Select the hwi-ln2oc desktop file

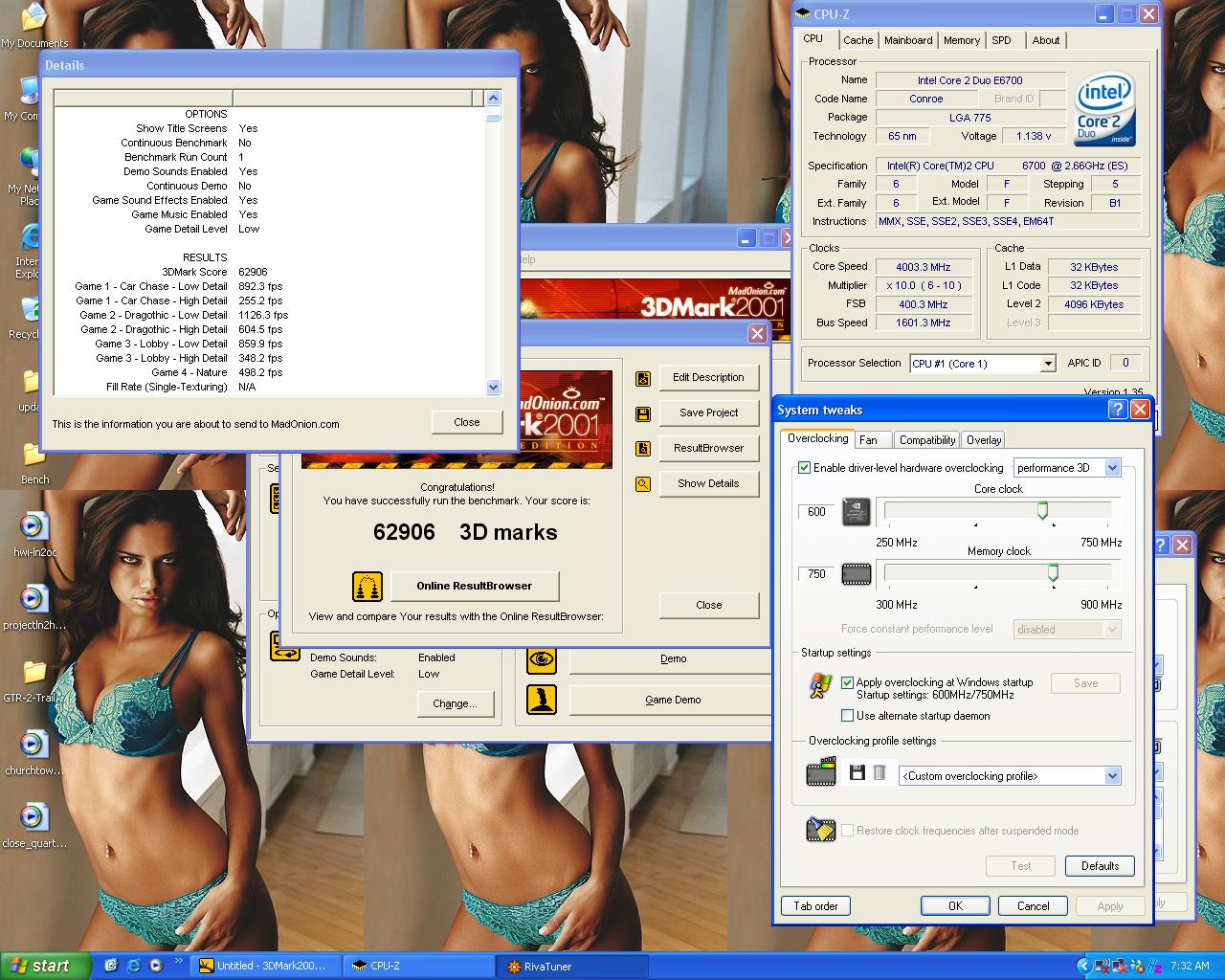point(34,535)
